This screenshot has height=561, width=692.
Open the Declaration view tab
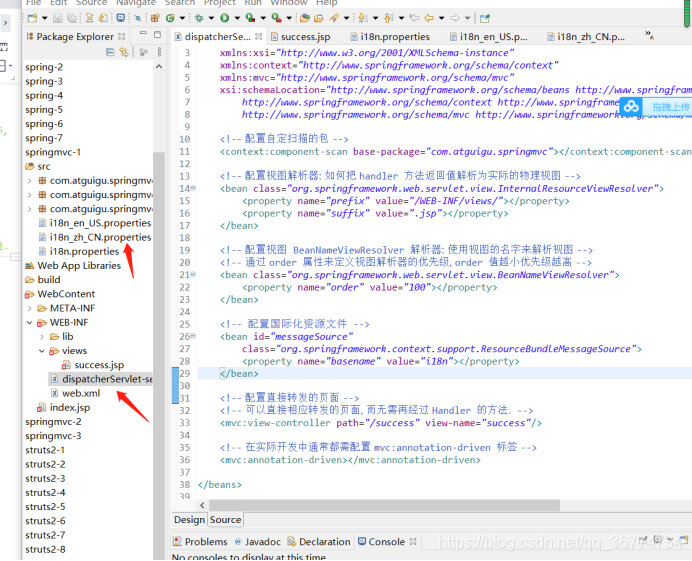[x=319, y=542]
